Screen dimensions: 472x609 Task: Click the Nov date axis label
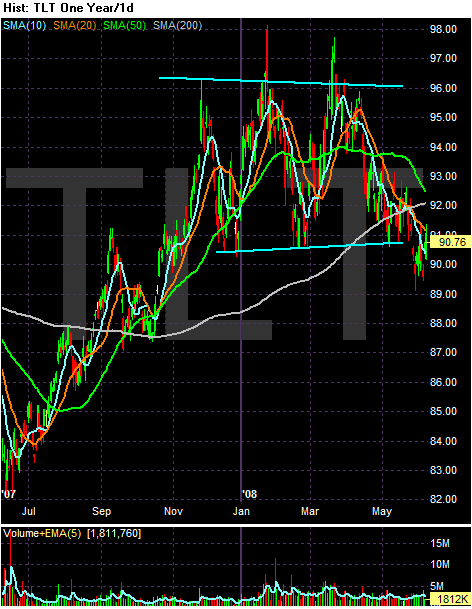tap(173, 511)
